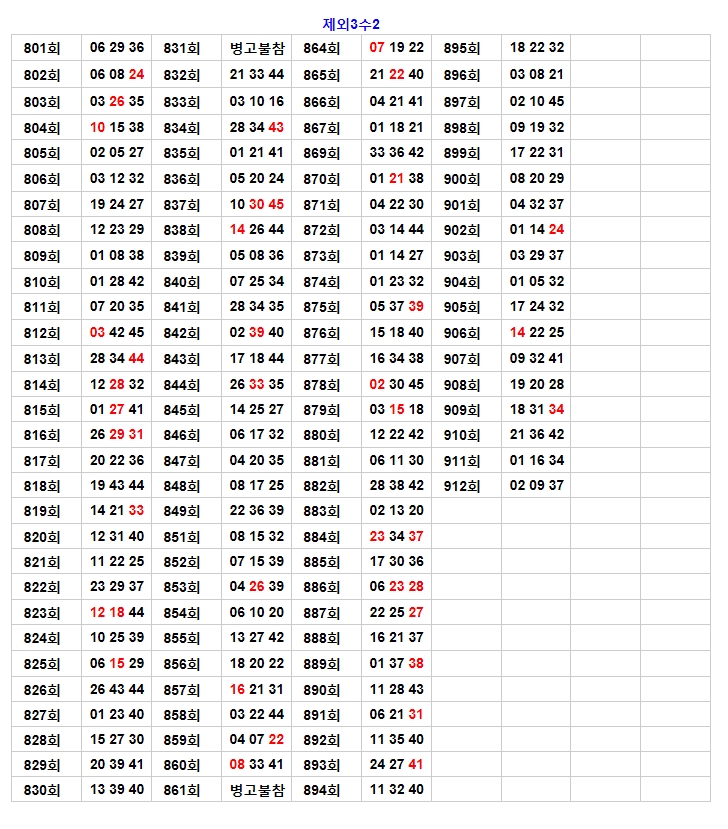This screenshot has width=728, height=829.
Task: Select numbers 23 34 37 for 884회
Action: click(x=396, y=537)
